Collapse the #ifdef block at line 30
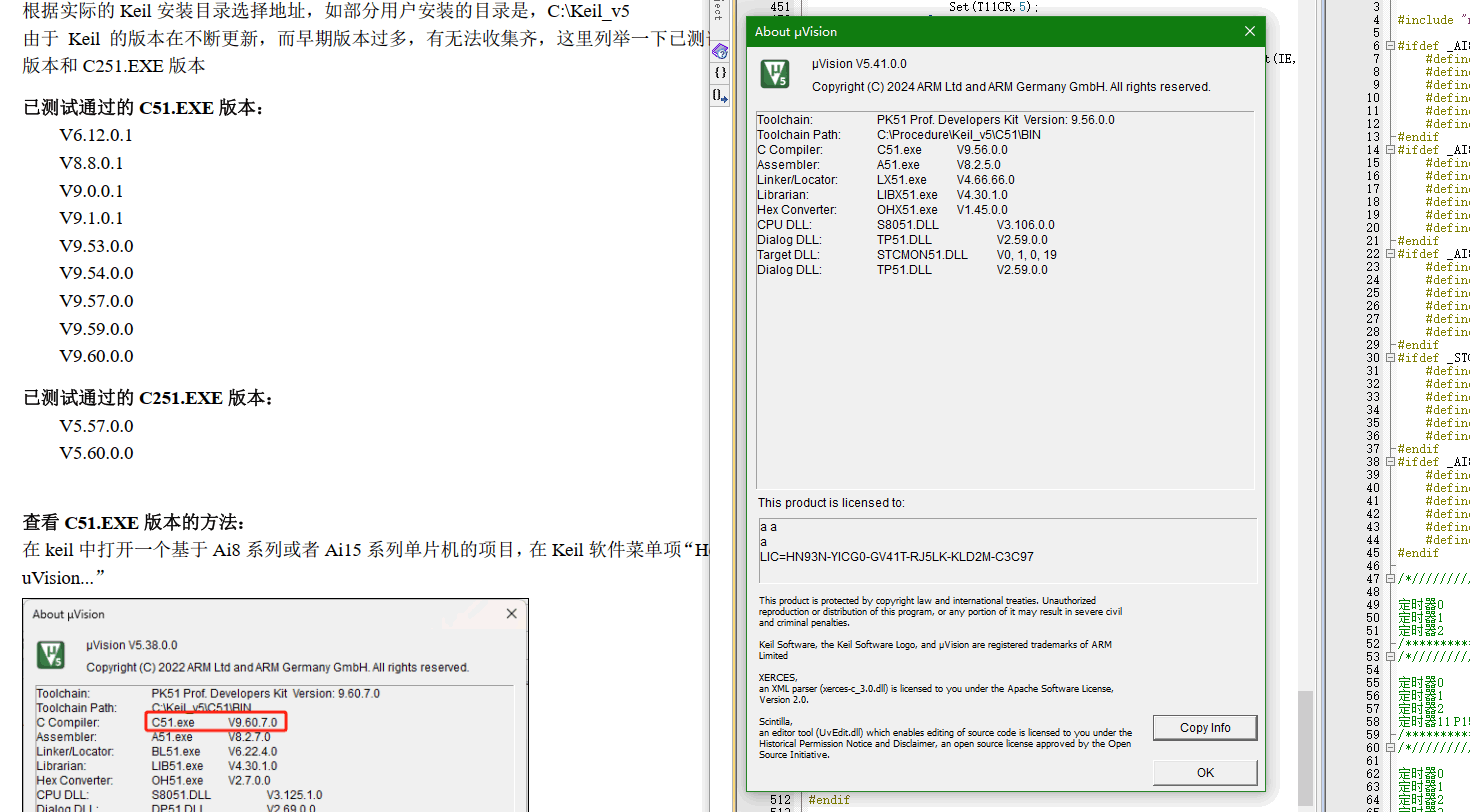 [1391, 358]
